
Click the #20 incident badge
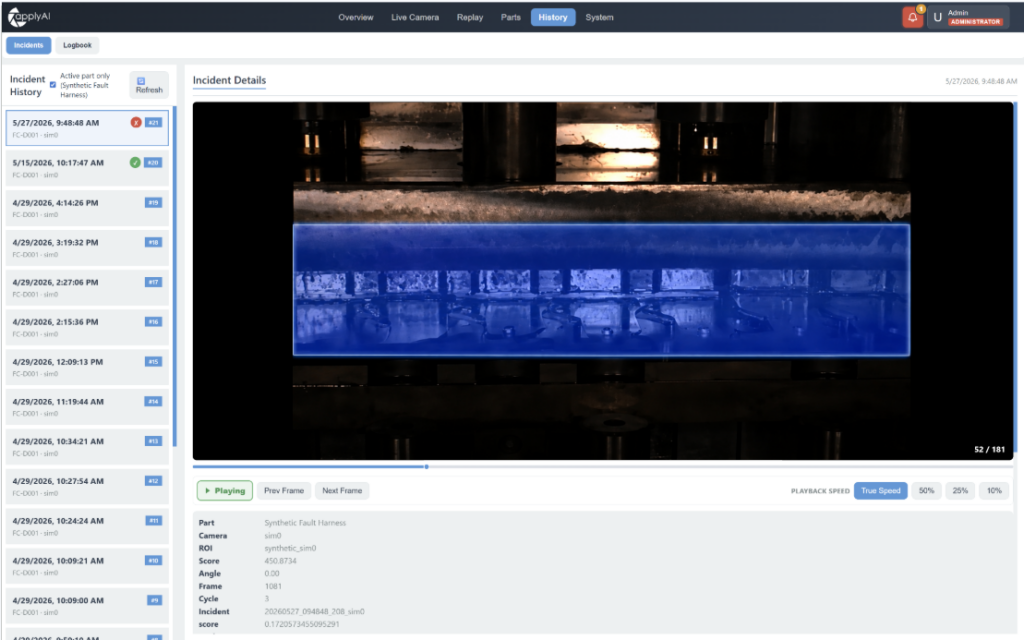click(x=153, y=163)
